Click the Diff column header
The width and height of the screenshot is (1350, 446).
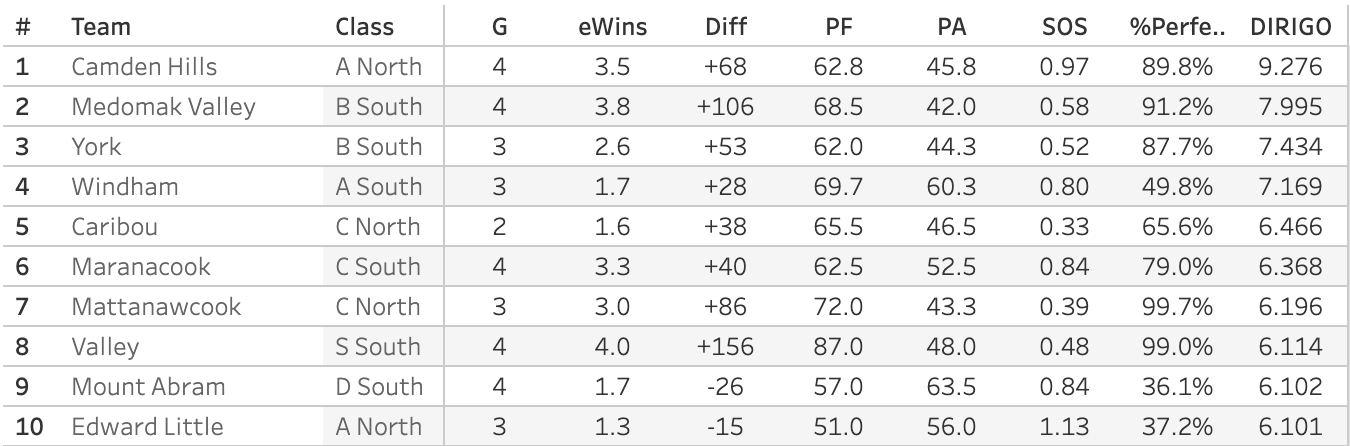726,28
